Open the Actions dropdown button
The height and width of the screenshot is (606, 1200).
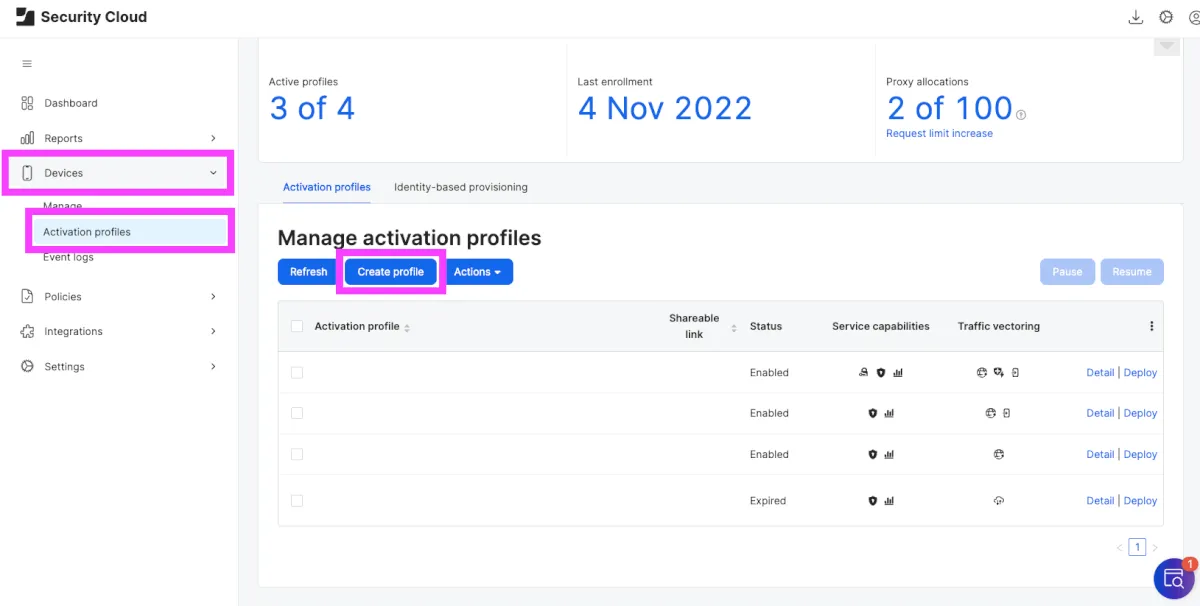478,272
